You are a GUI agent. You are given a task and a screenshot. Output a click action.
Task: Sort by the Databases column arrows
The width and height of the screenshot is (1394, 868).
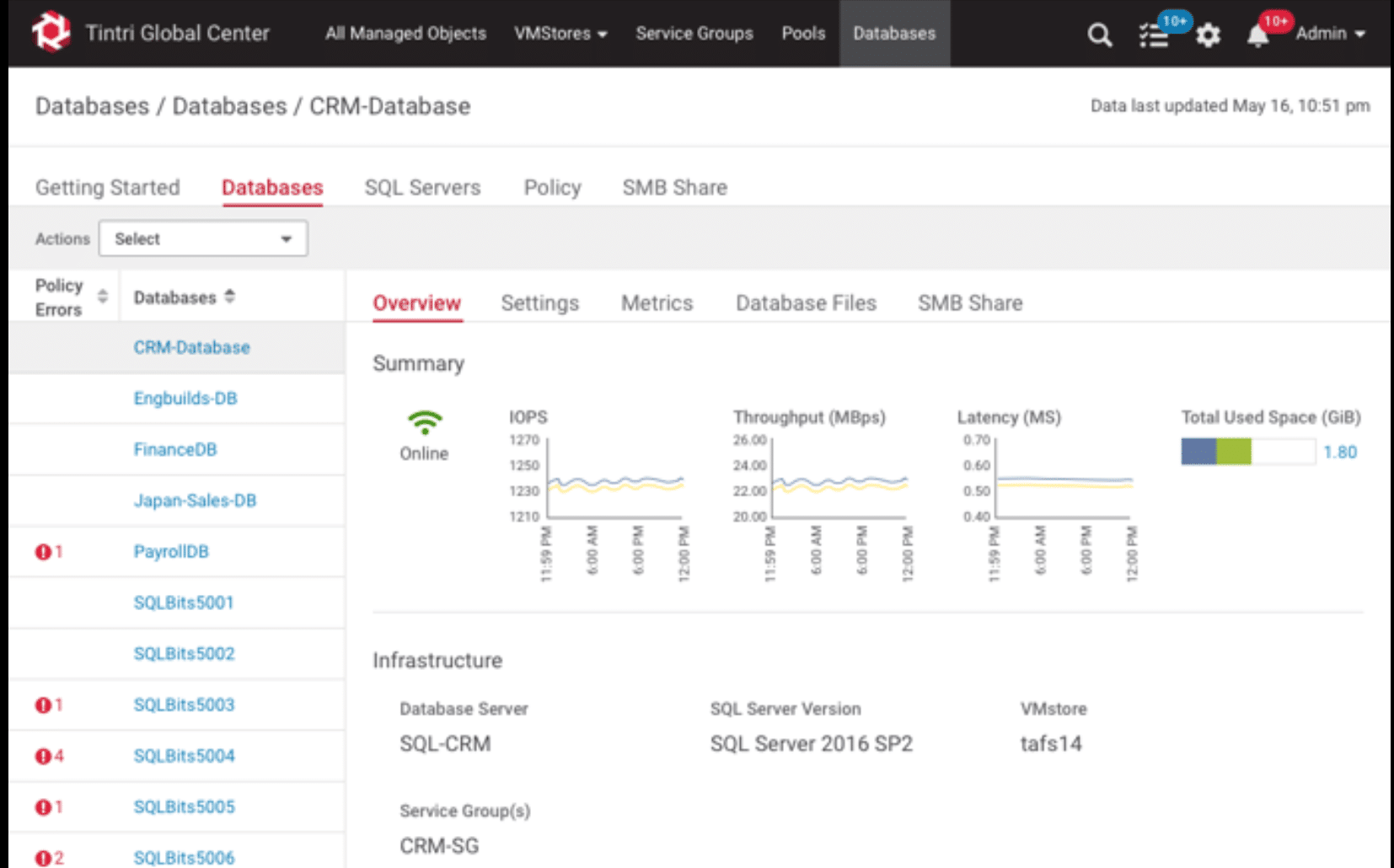click(230, 297)
